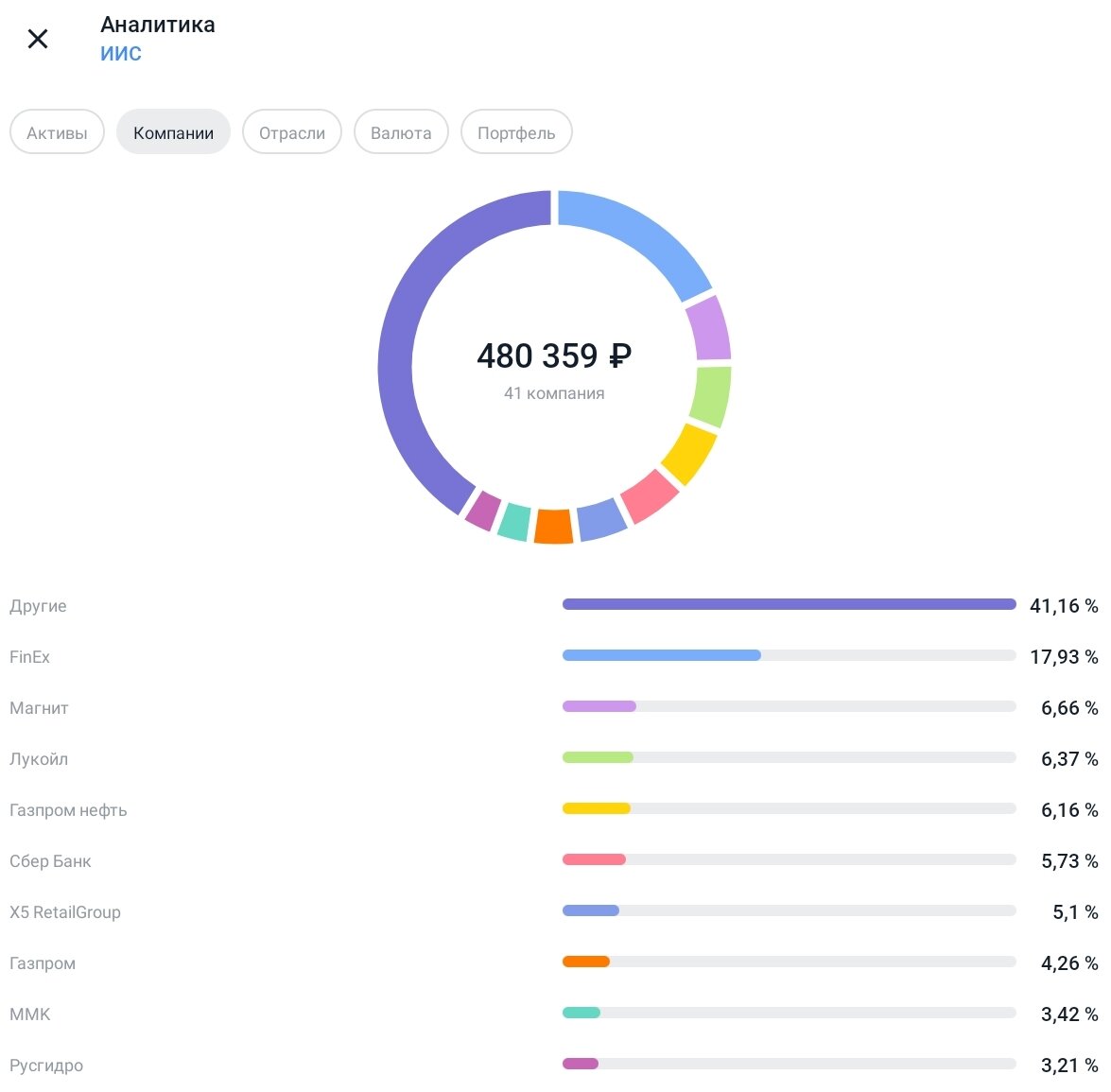Click the ММК progress bar
Image resolution: width=1111 pixels, height=1092 pixels.
[x=790, y=1011]
